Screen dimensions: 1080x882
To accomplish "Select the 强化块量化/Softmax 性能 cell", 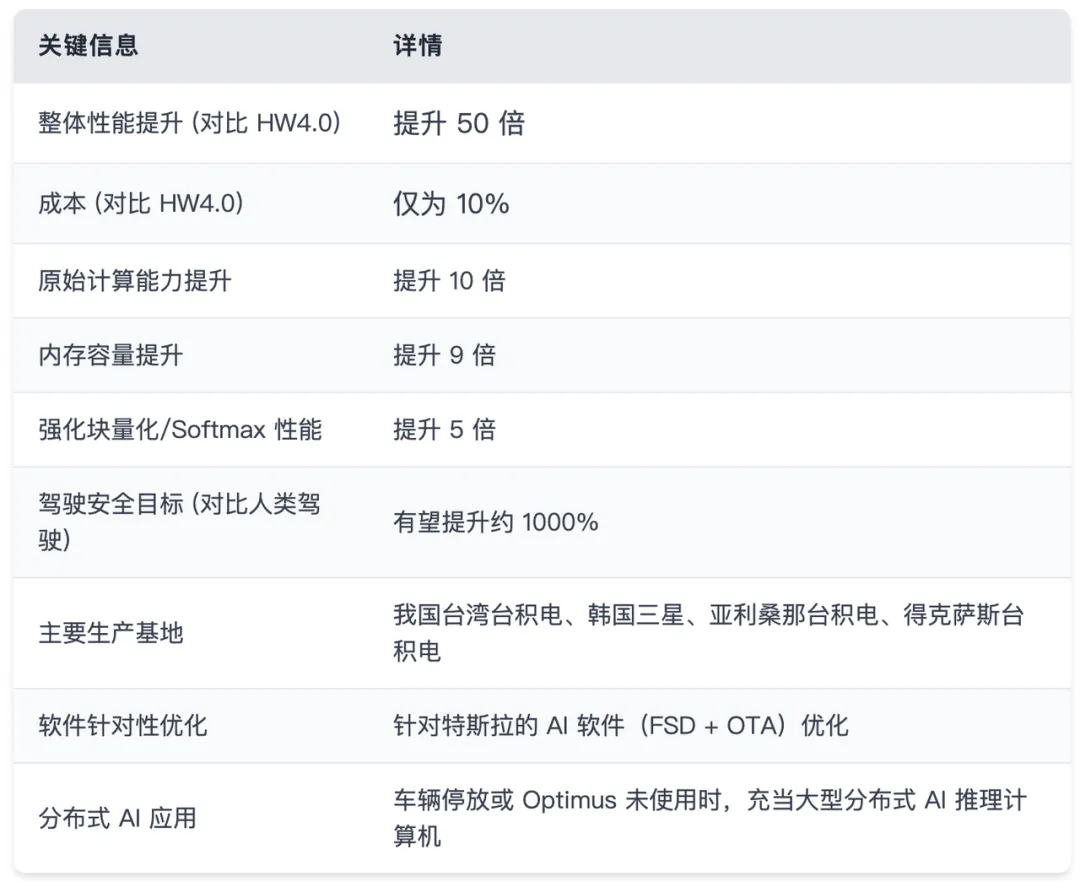I will (x=180, y=430).
